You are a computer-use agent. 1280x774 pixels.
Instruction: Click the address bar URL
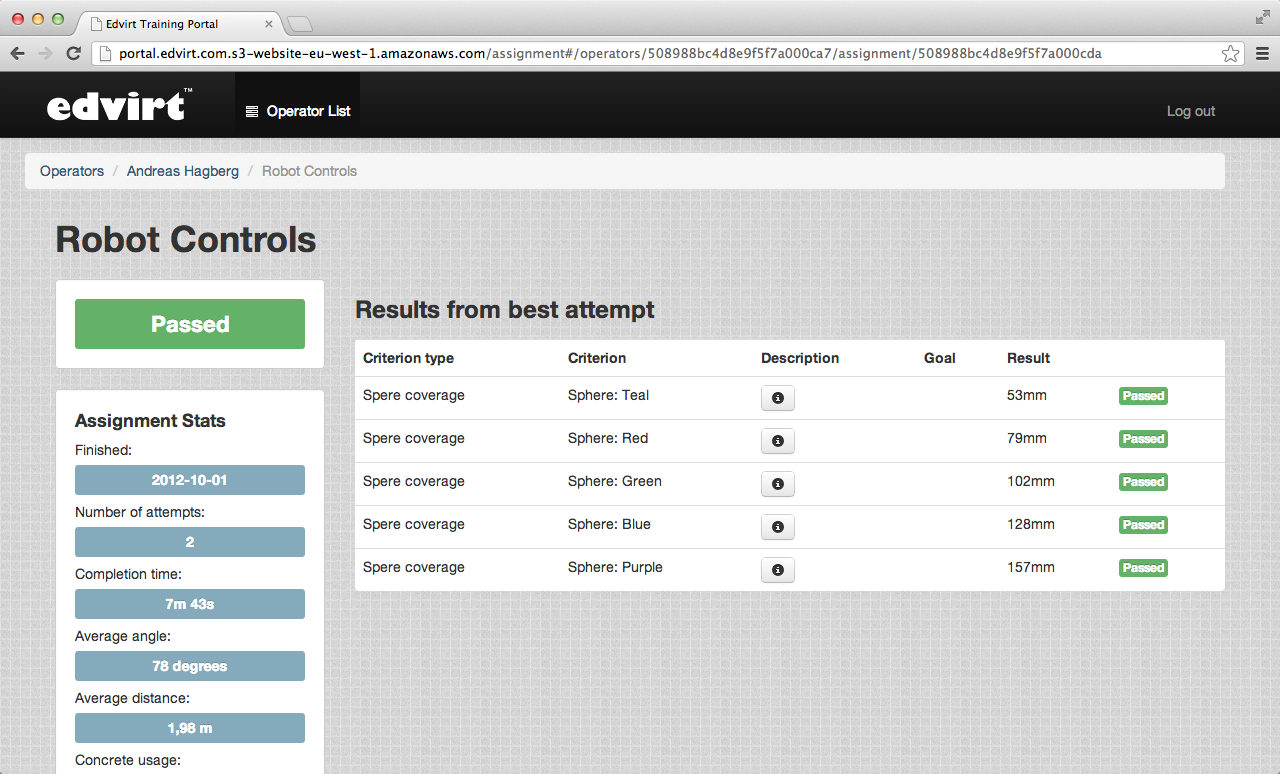click(x=610, y=53)
